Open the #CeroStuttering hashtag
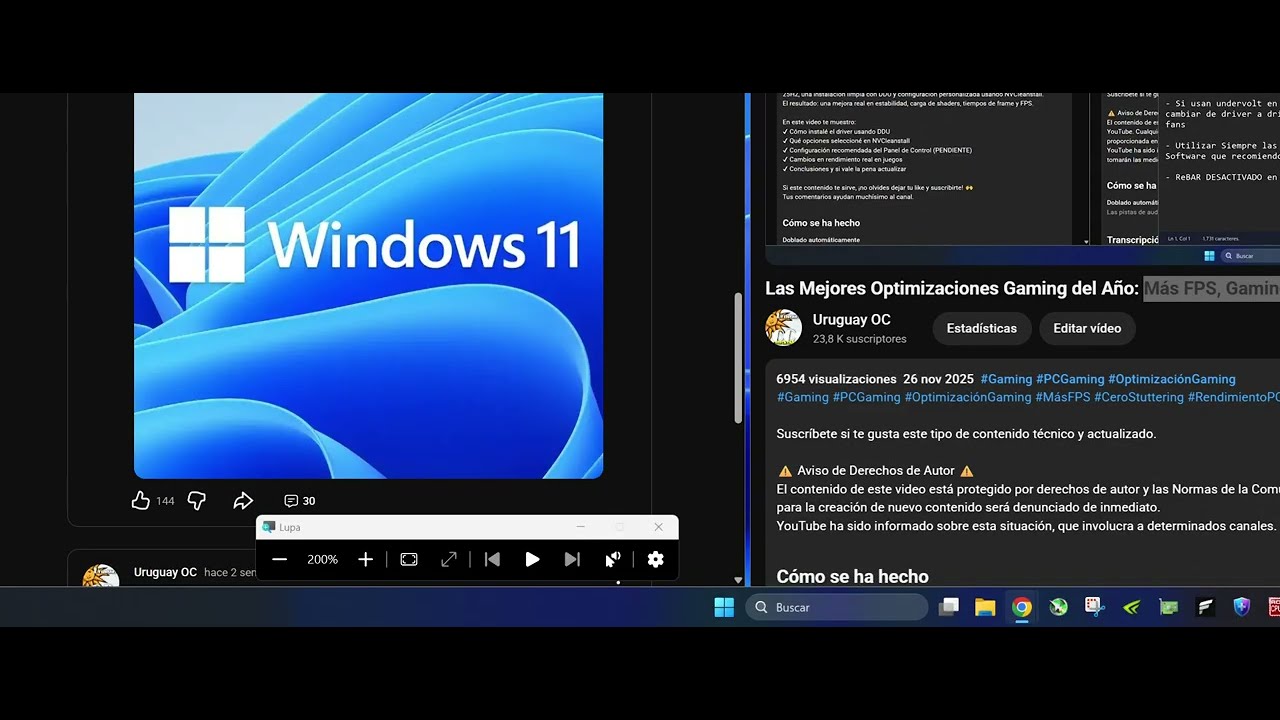The image size is (1280, 720). click(1139, 397)
